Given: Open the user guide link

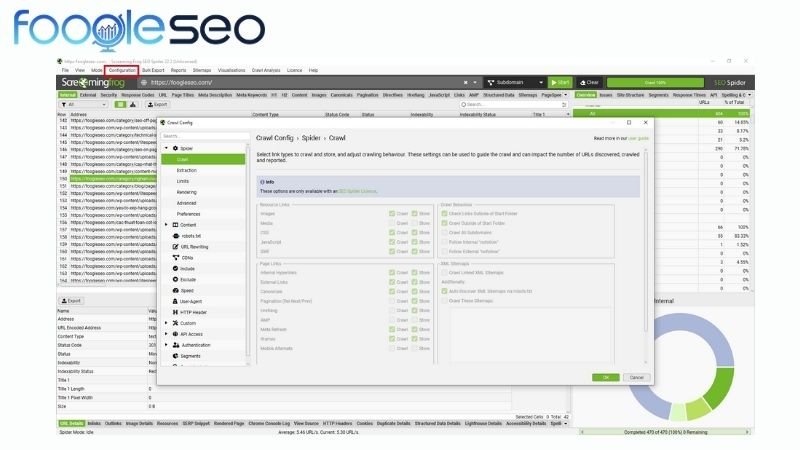Looking at the screenshot, I should (x=639, y=139).
